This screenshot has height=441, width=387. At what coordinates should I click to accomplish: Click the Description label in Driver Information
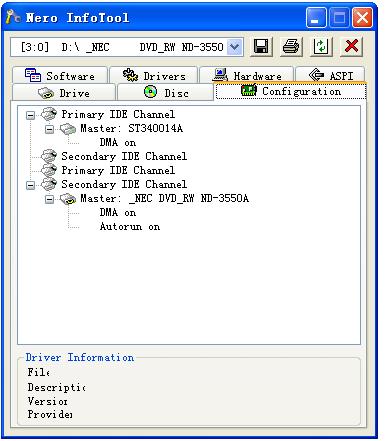tap(56, 387)
